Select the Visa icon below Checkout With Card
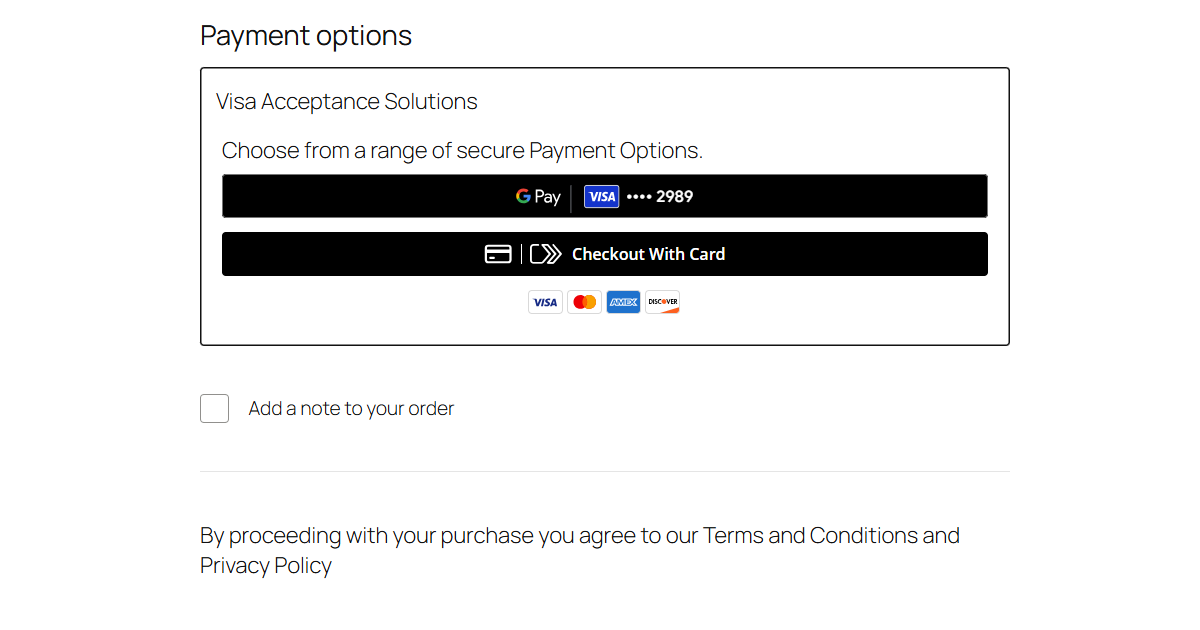Image resolution: width=1200 pixels, height=630 pixels. click(545, 301)
